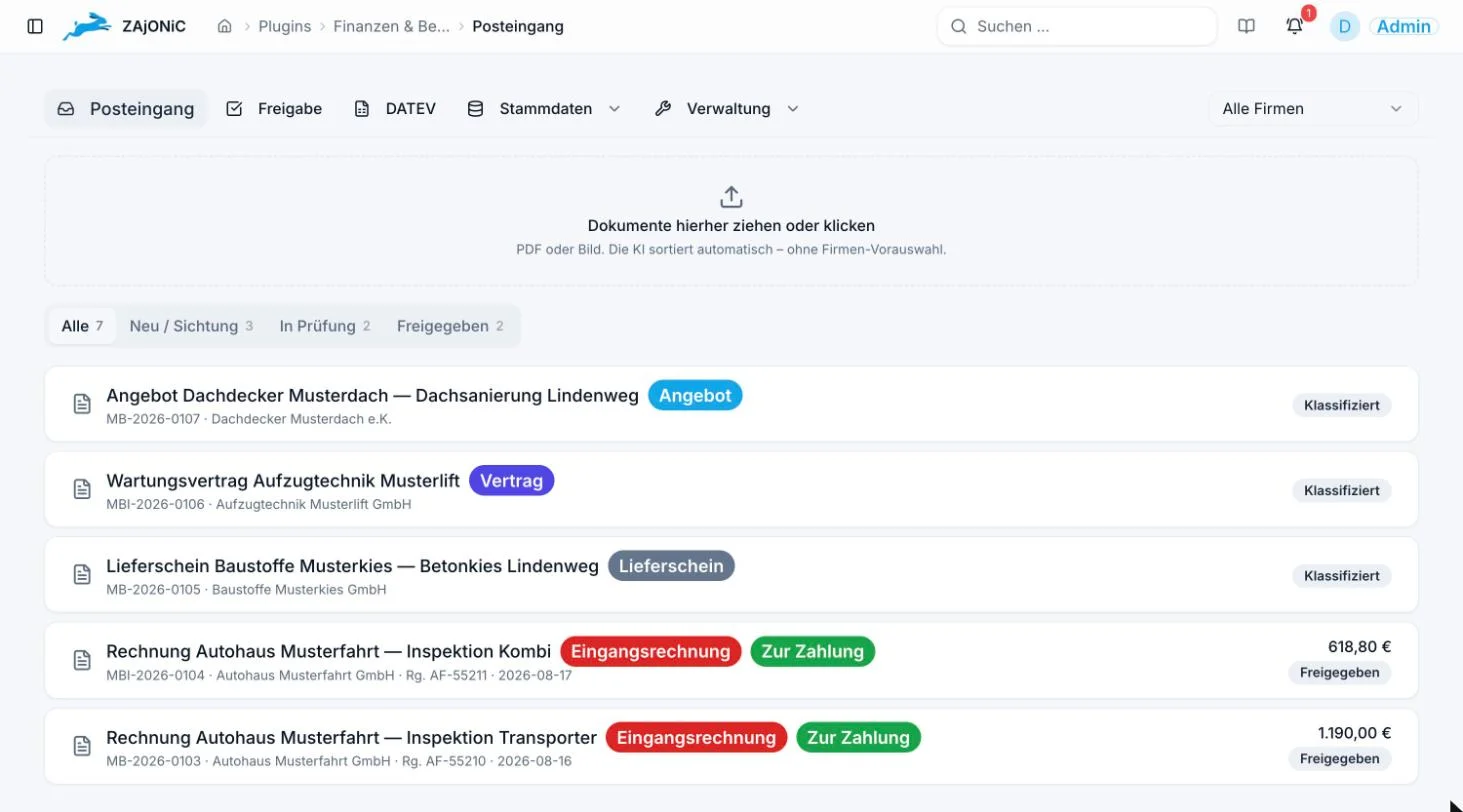Show all documents with Alle filter
The height and width of the screenshot is (812, 1463).
point(82,326)
